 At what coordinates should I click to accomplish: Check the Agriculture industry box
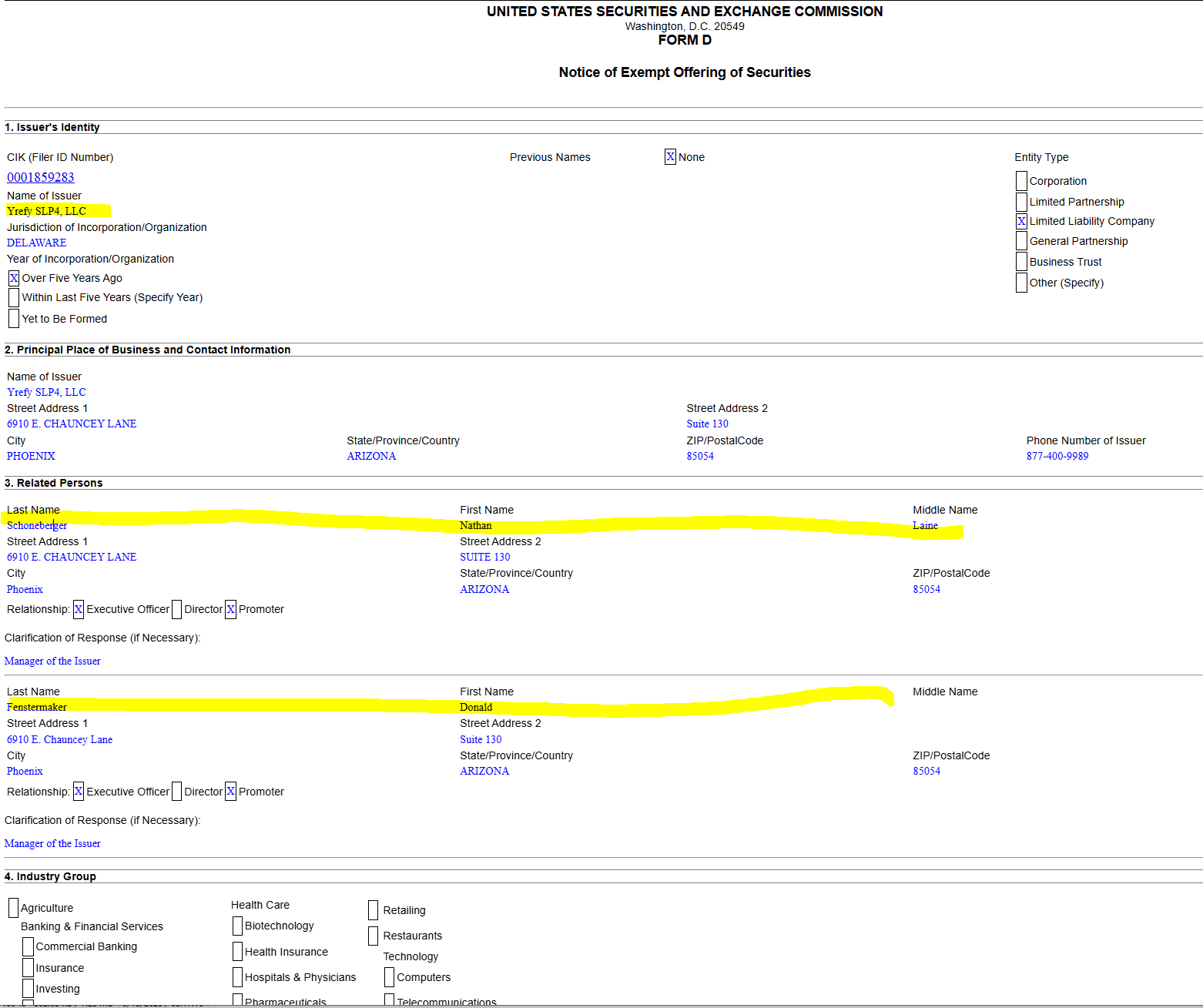point(13,908)
